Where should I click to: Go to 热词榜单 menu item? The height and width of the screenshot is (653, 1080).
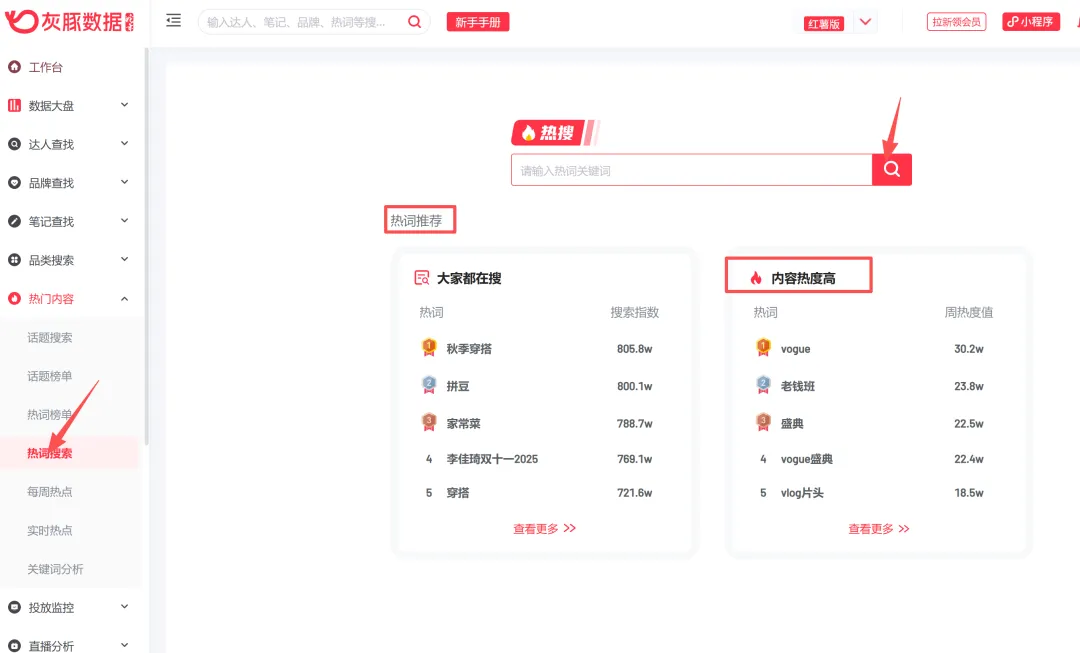tap(50, 415)
